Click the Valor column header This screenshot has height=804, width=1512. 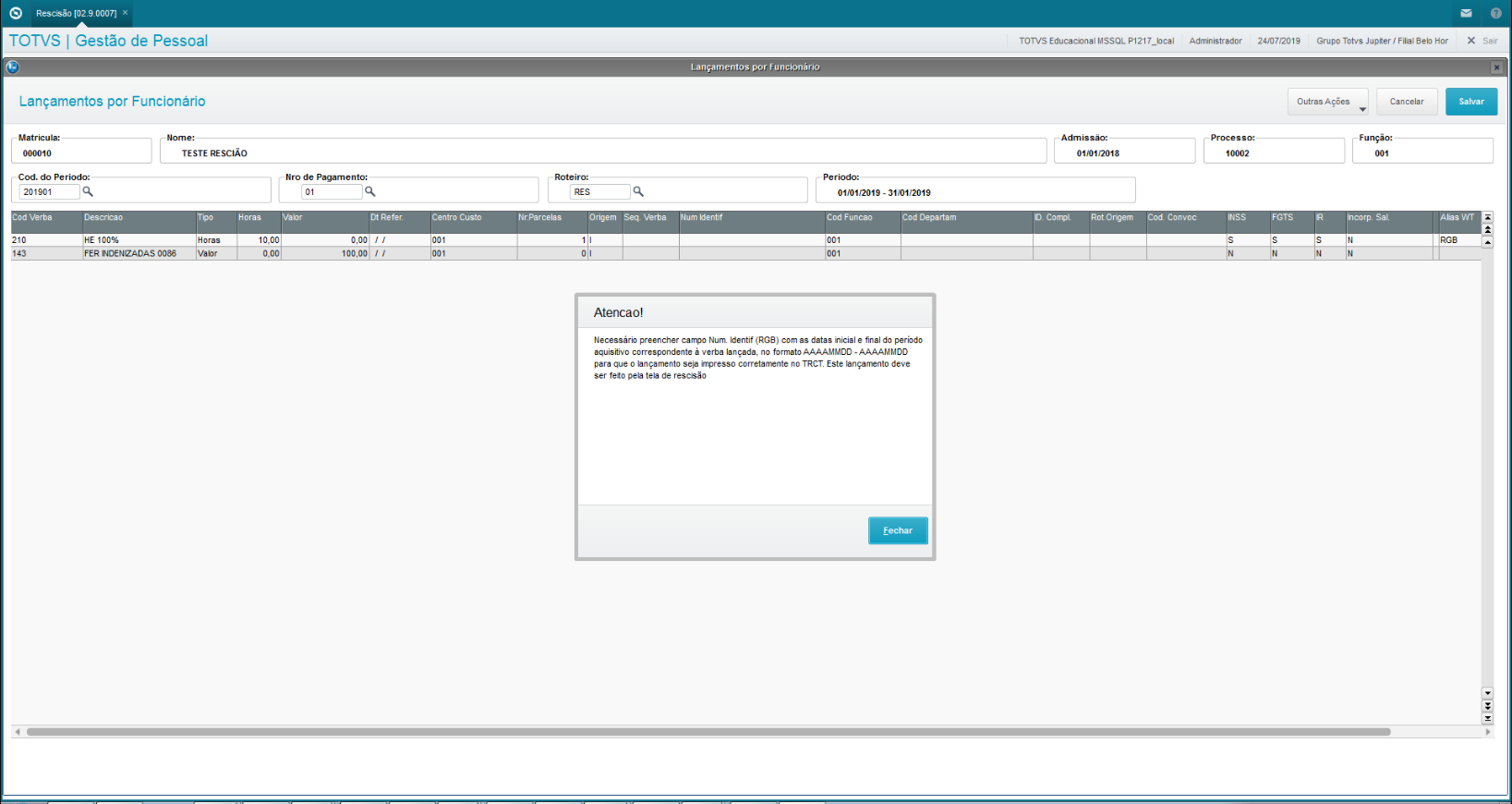(324, 222)
